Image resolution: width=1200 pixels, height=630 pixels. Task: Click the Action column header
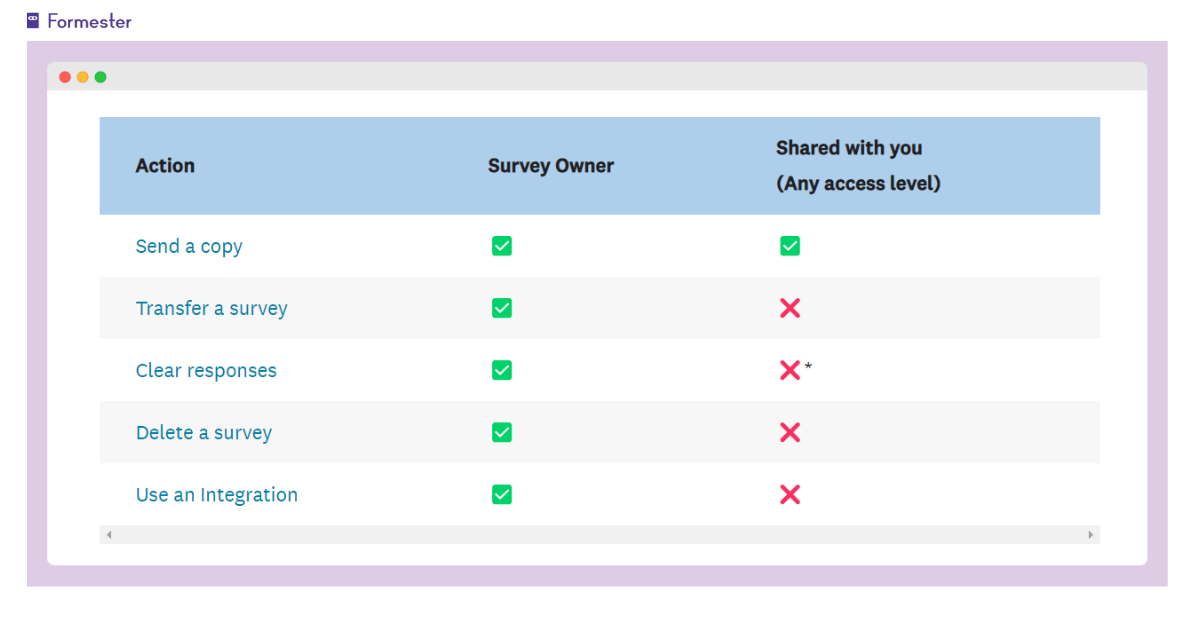(165, 166)
